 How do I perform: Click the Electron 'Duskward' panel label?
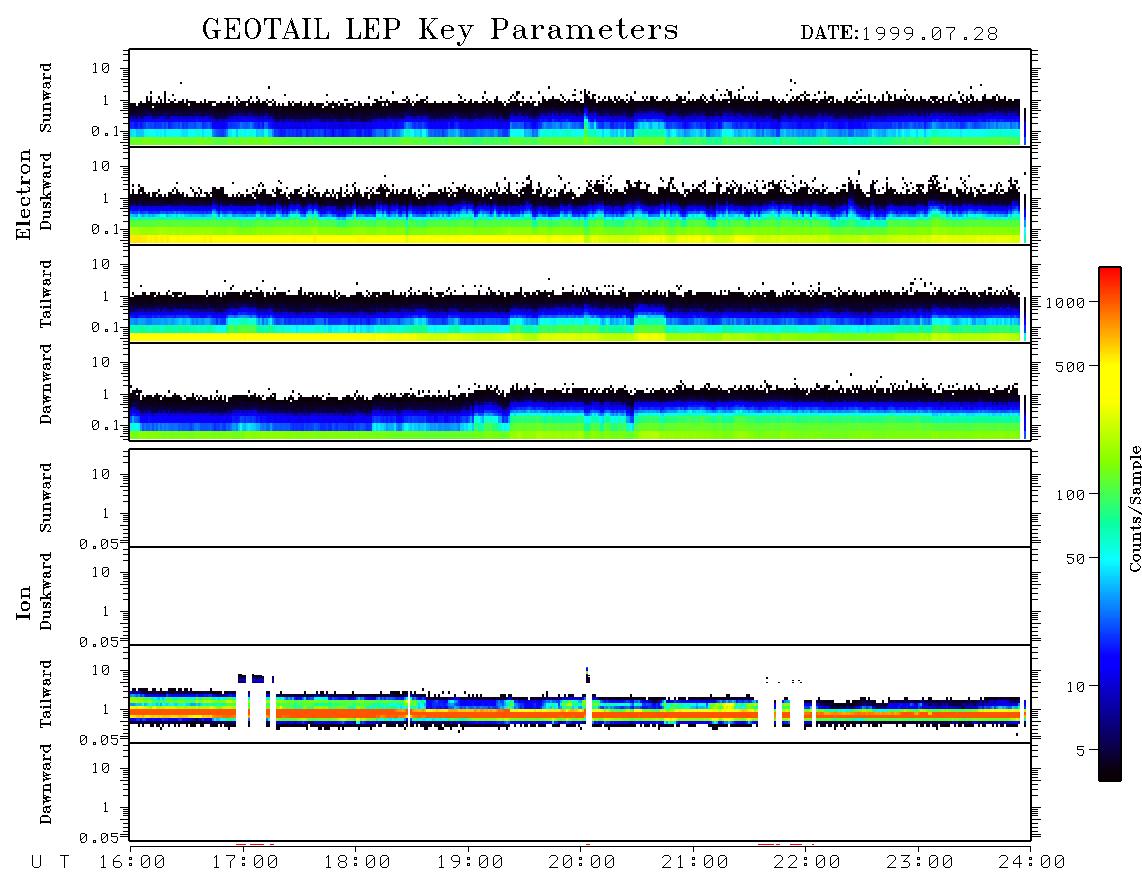point(46,191)
